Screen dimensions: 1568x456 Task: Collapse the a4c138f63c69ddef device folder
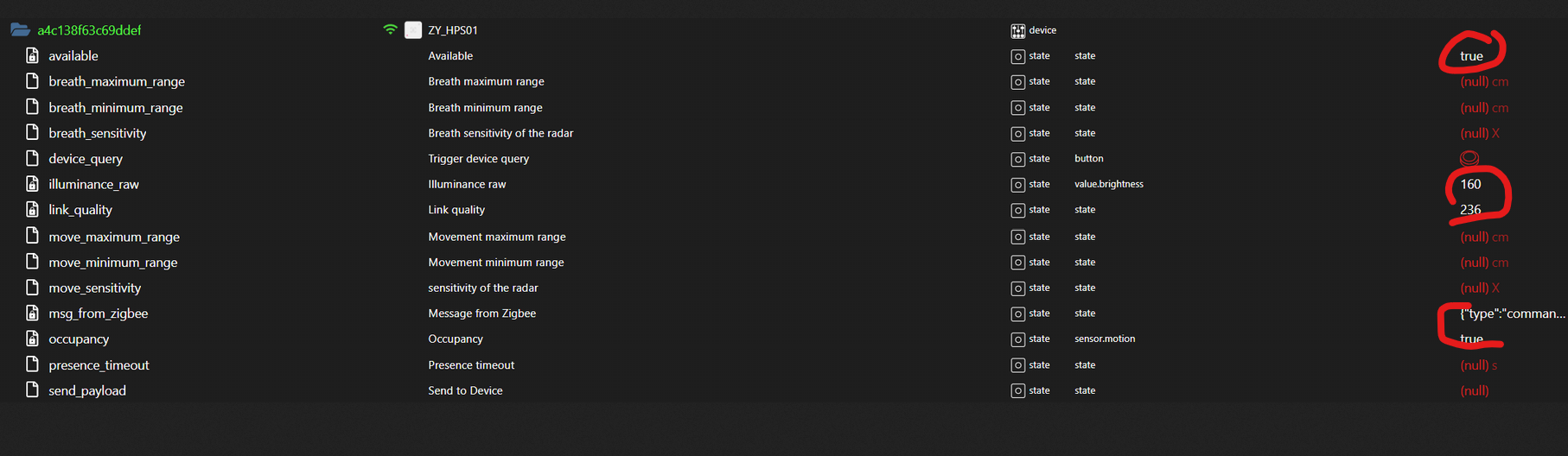(21, 30)
